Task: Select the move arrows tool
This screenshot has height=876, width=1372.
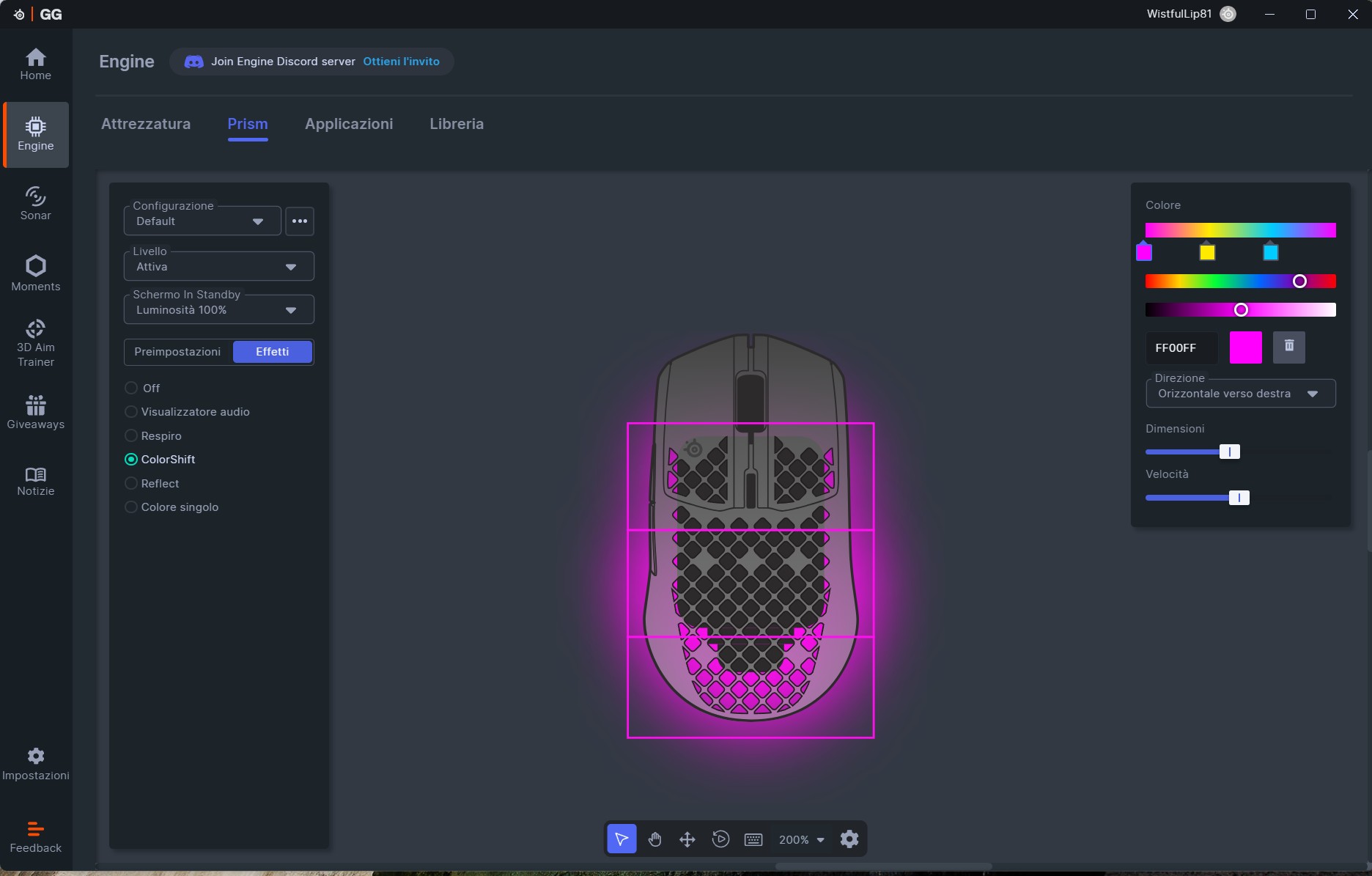Action: tap(687, 839)
